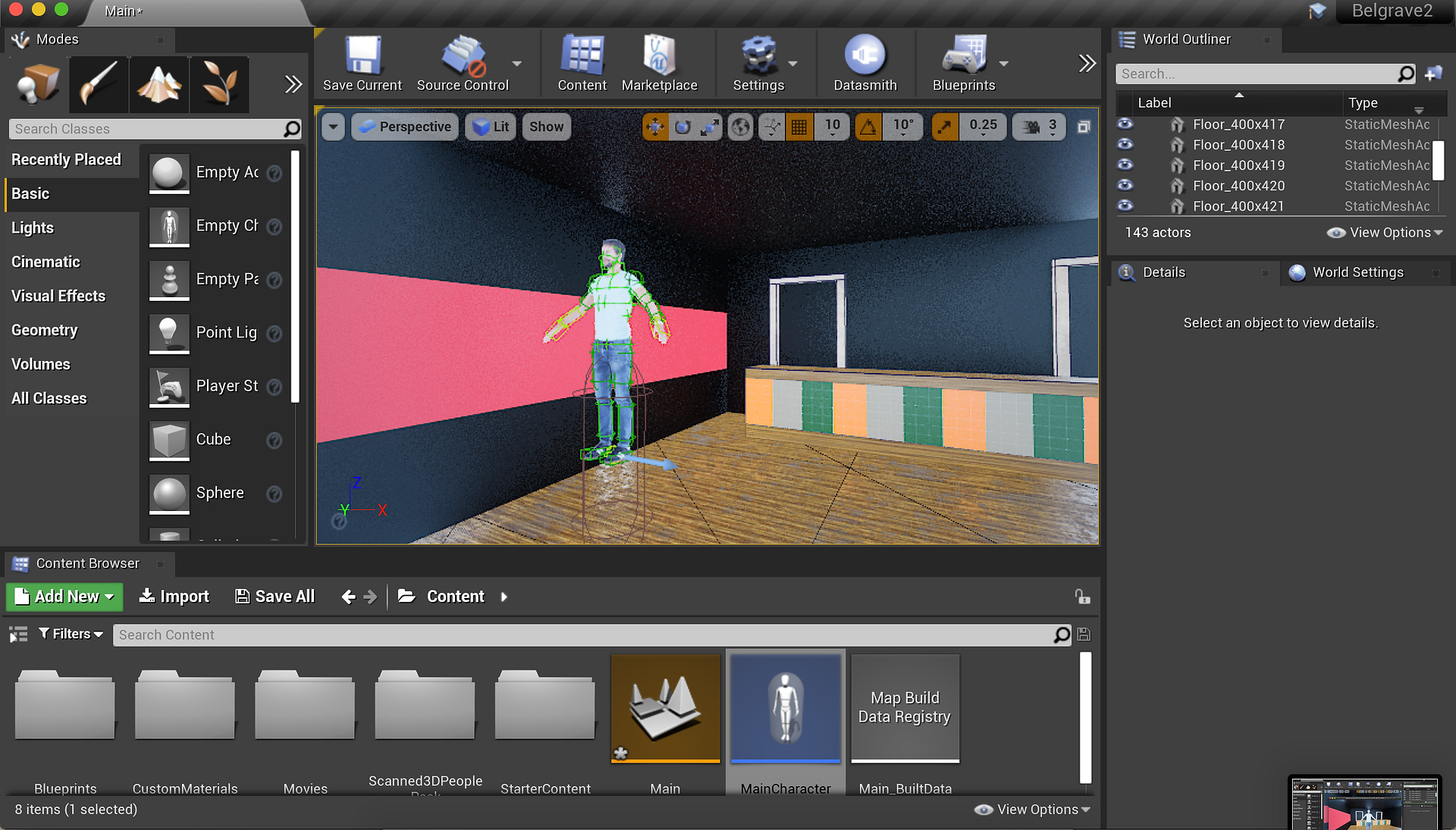
Task: Click Save All in Content Browser
Action: pyautogui.click(x=275, y=597)
